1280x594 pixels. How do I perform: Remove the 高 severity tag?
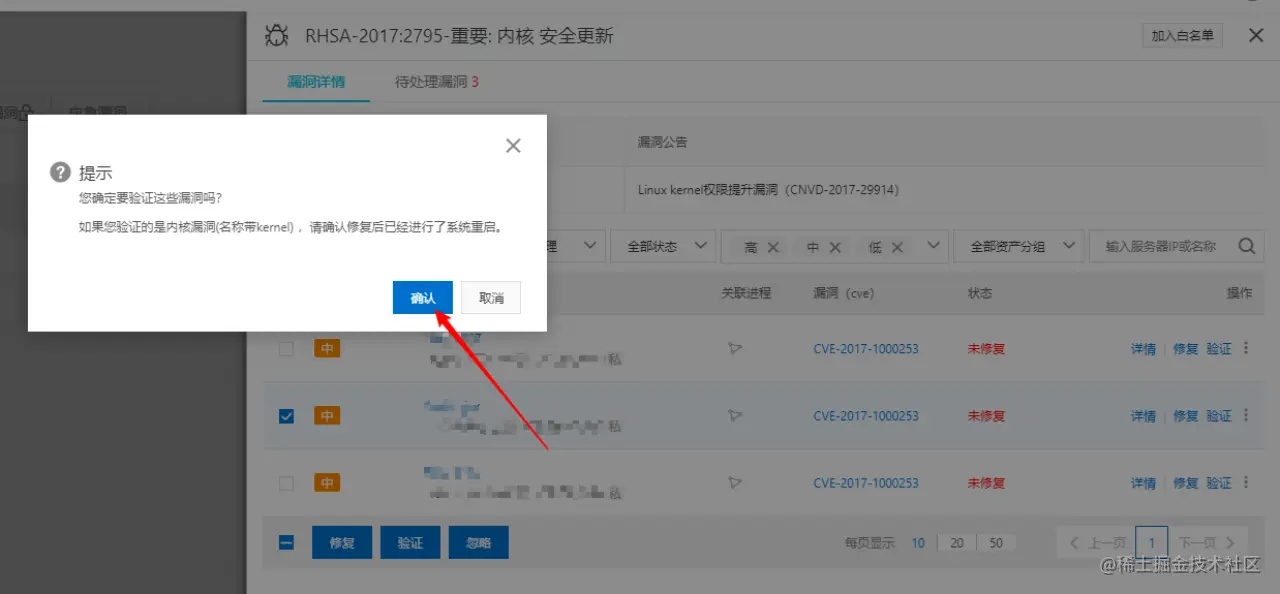(773, 247)
